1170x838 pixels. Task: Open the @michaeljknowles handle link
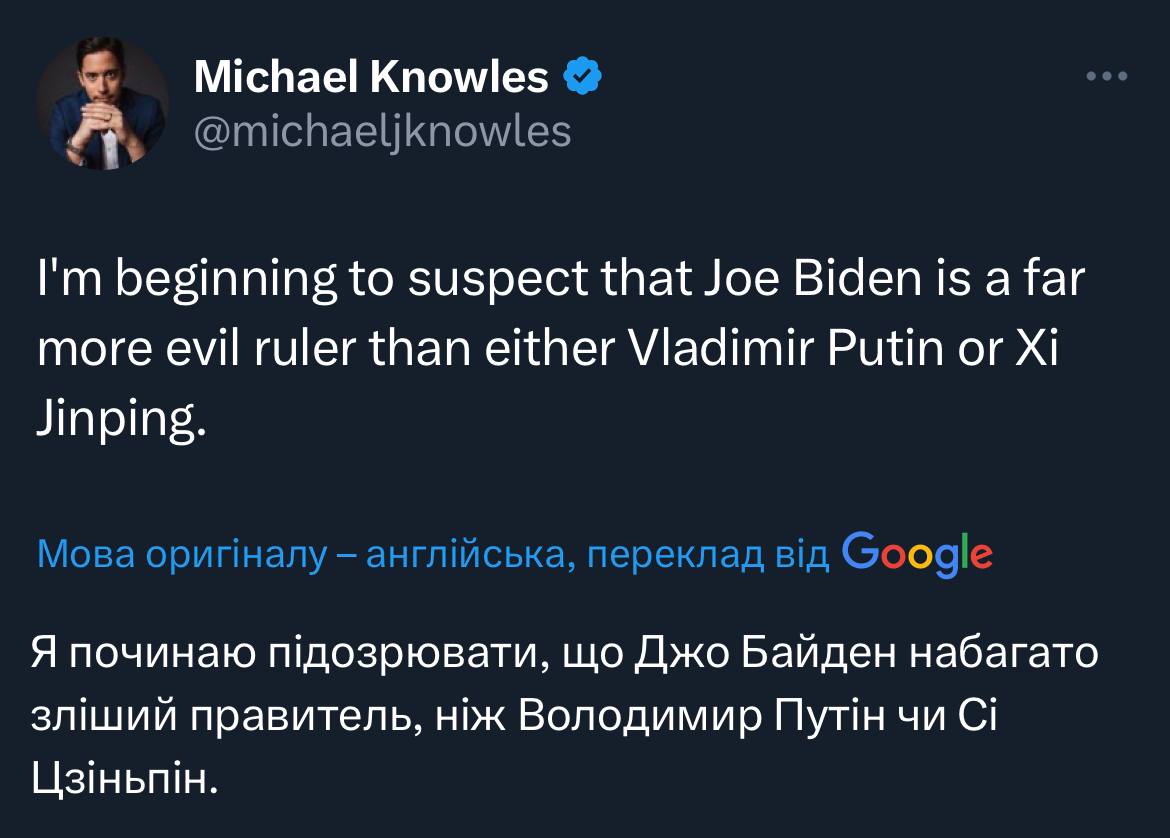click(382, 131)
